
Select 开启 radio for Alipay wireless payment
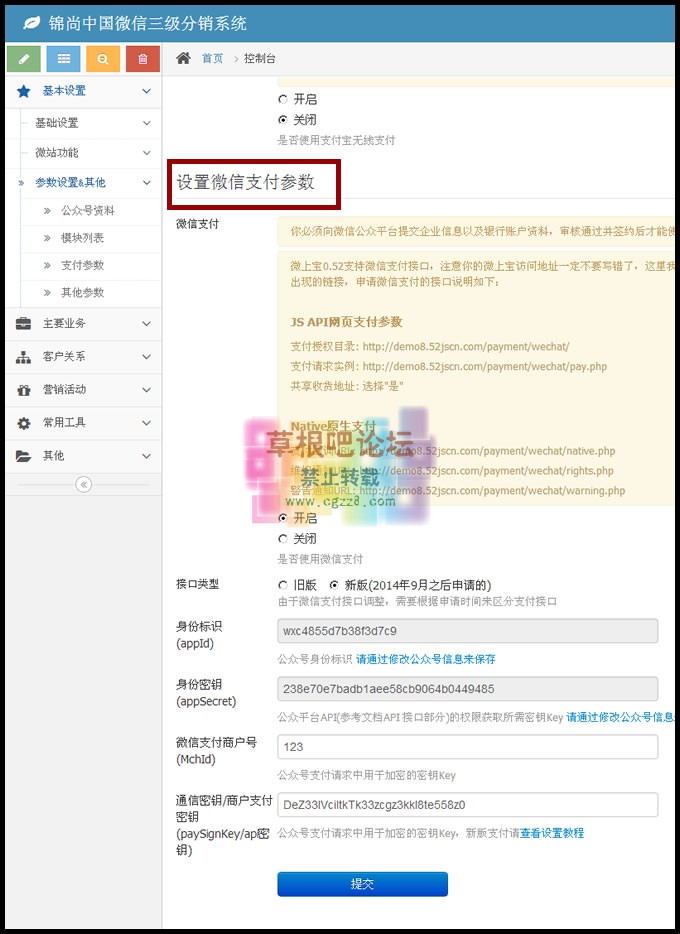283,99
